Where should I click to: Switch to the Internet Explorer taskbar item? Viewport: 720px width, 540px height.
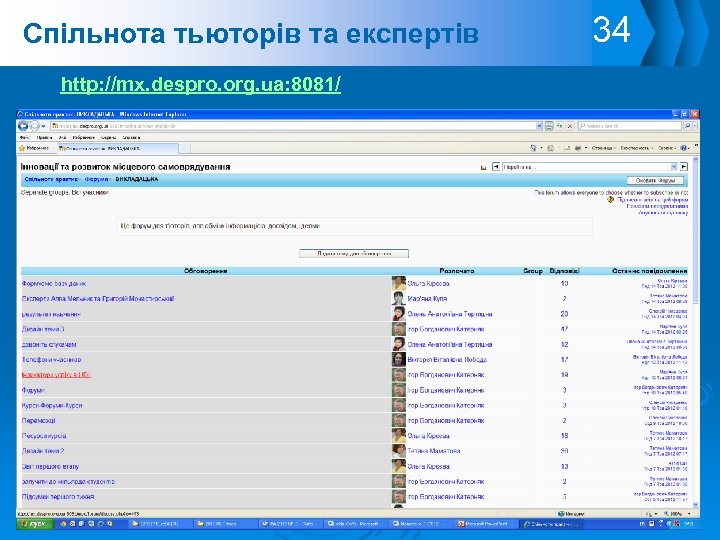coord(554,523)
